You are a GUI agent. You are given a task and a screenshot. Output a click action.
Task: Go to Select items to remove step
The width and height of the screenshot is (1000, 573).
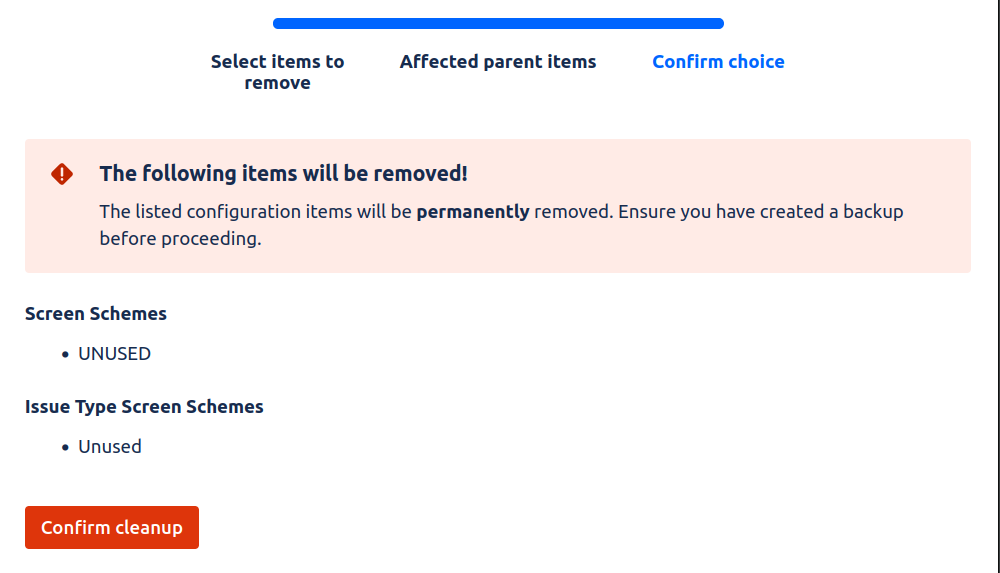(277, 72)
